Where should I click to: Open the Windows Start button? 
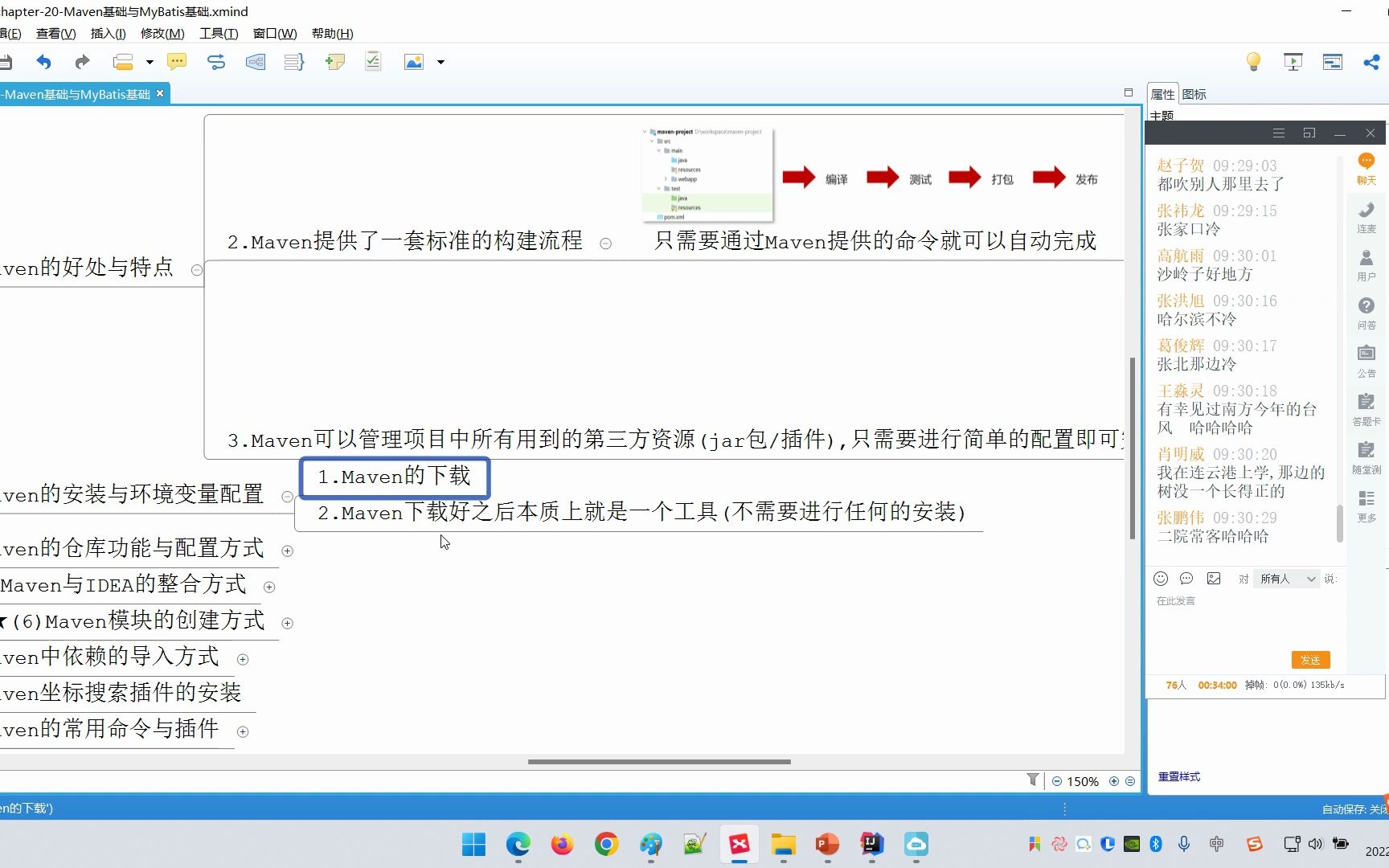pos(473,844)
